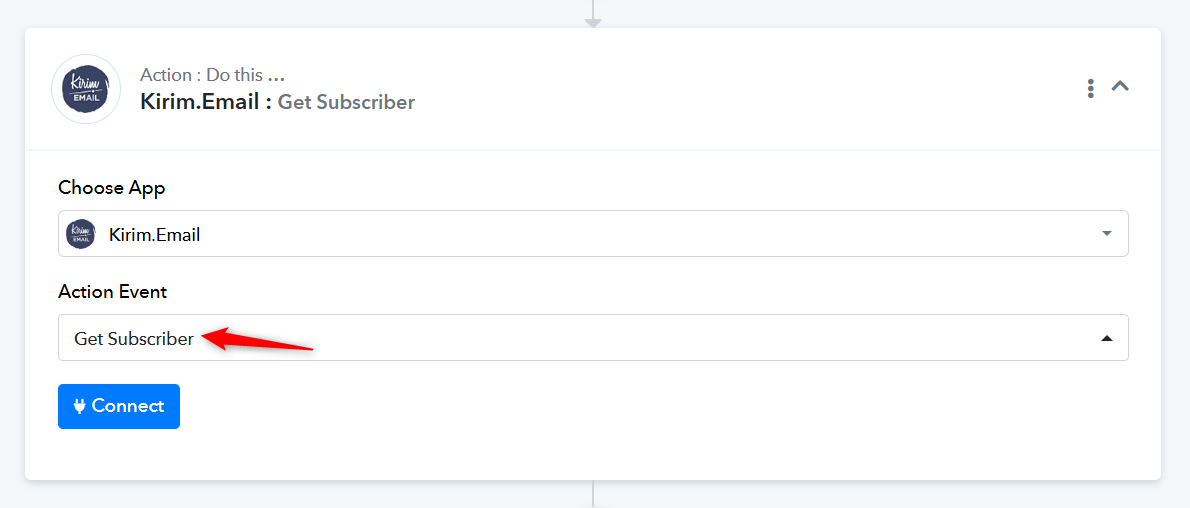Collapse the action step with chevron
Image resolution: width=1190 pixels, height=508 pixels.
coord(1120,87)
